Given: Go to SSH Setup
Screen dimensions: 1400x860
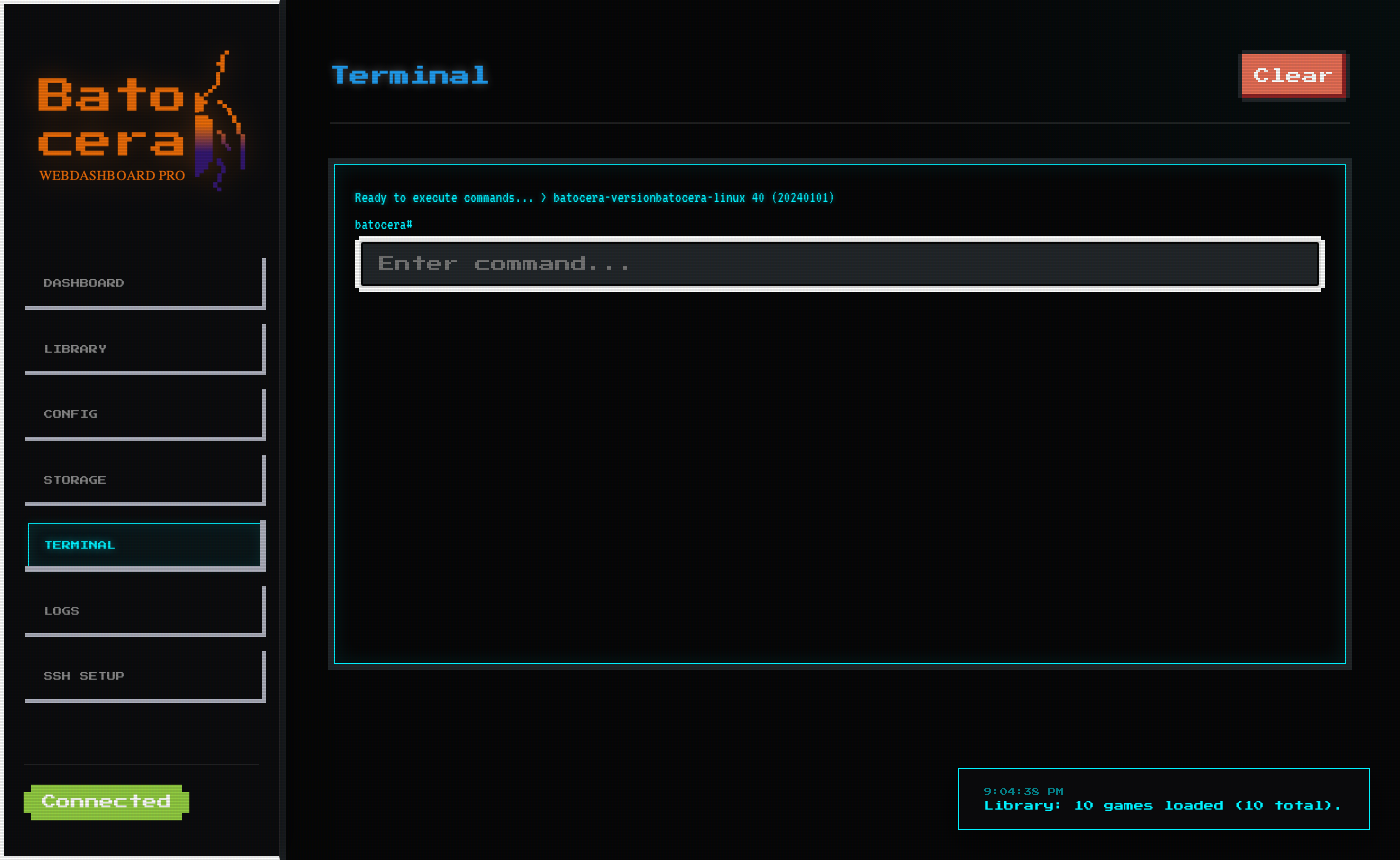Looking at the screenshot, I should pos(144,676).
